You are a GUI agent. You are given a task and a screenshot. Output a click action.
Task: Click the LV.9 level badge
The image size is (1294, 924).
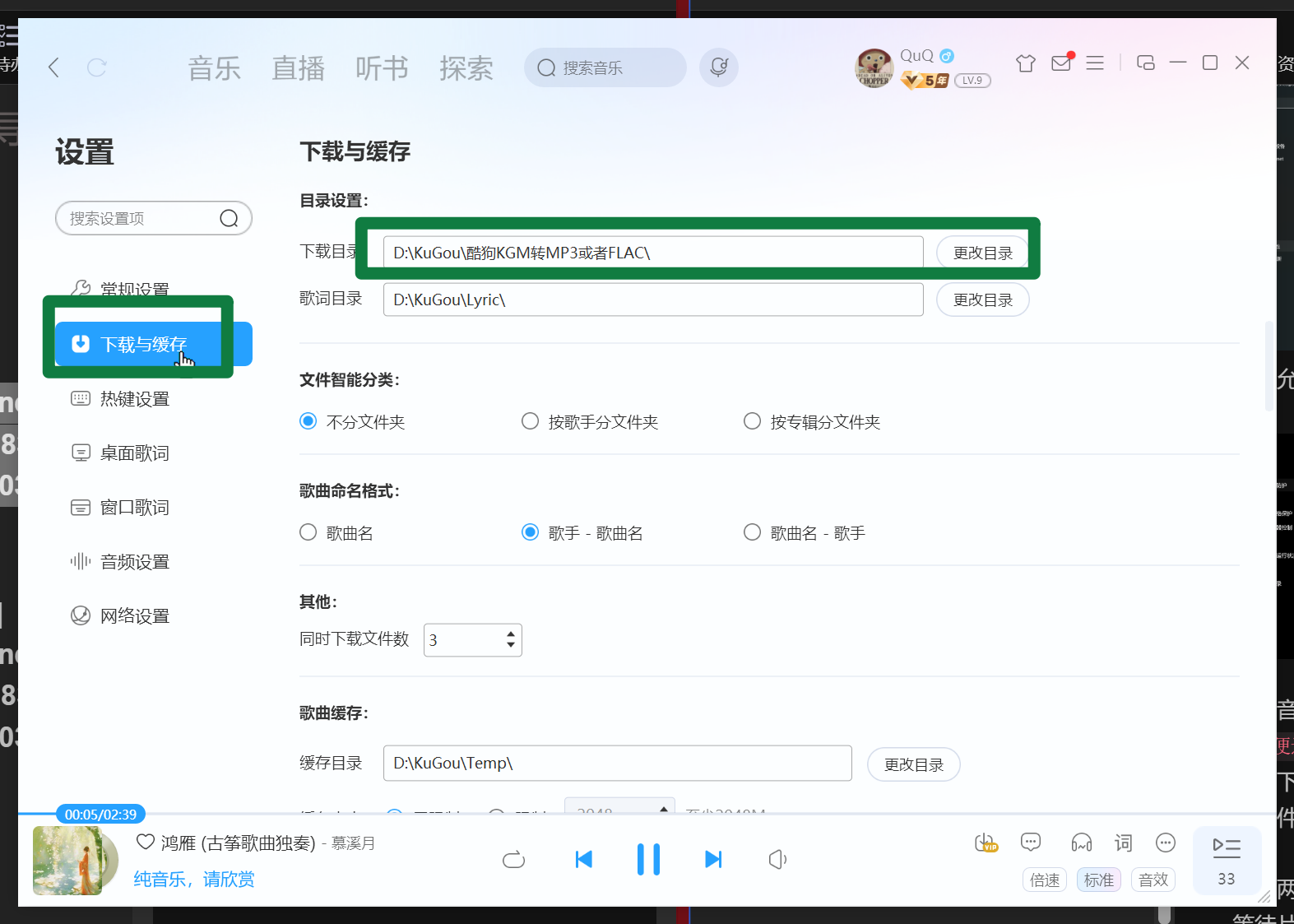tap(972, 81)
